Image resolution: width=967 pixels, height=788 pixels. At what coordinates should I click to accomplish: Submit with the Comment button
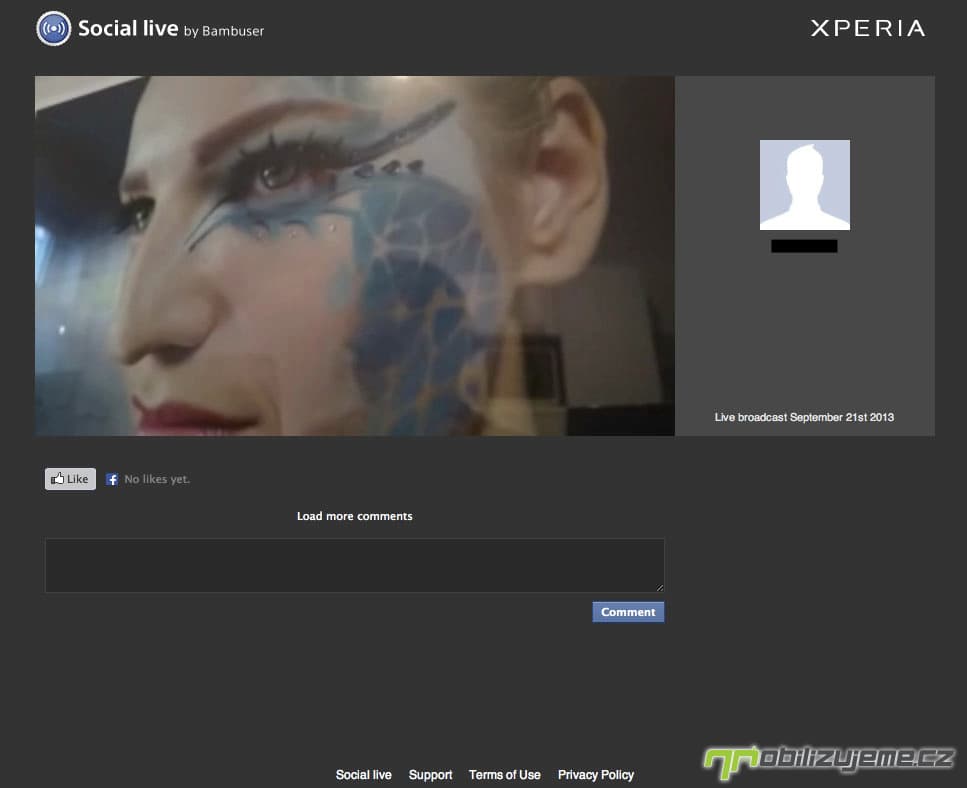(x=628, y=612)
